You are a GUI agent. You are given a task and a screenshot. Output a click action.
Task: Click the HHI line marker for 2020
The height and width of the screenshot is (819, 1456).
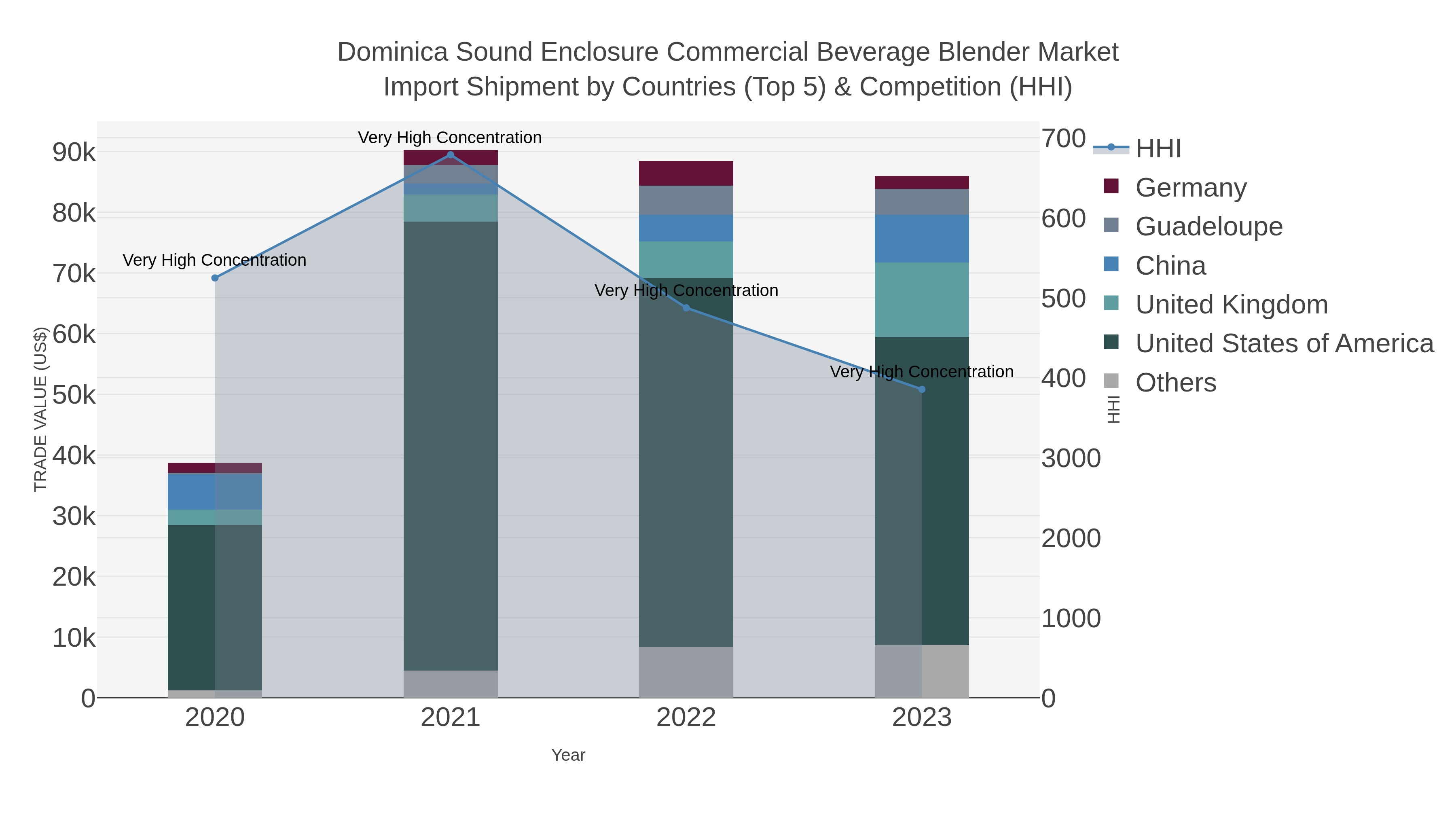(x=215, y=278)
